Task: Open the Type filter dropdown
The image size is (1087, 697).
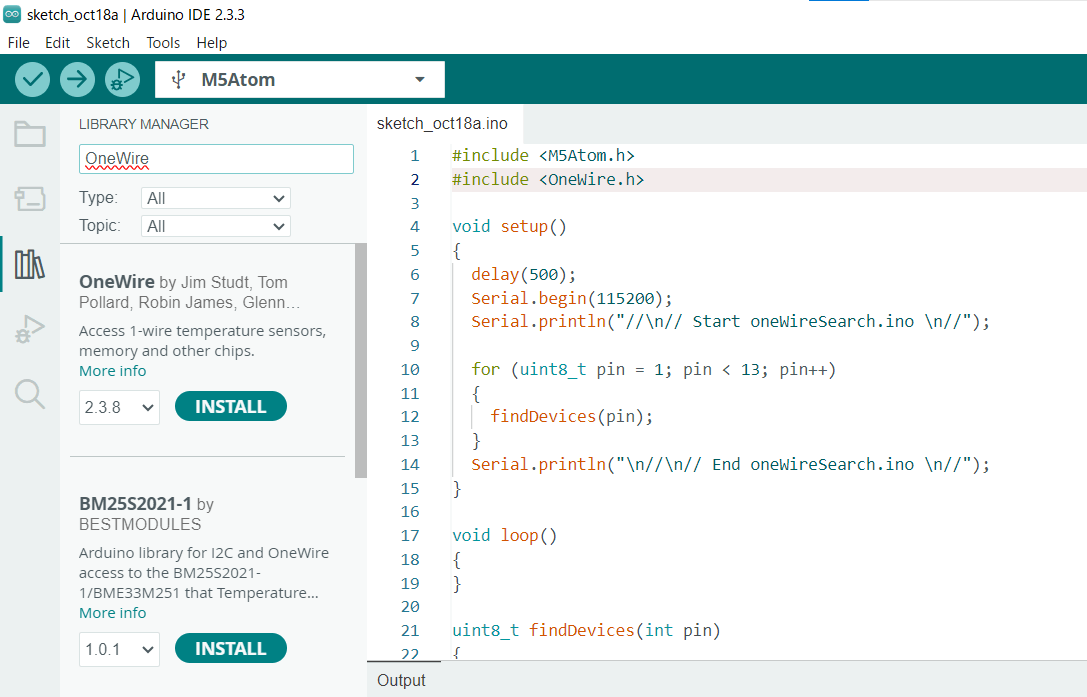Action: (x=216, y=198)
